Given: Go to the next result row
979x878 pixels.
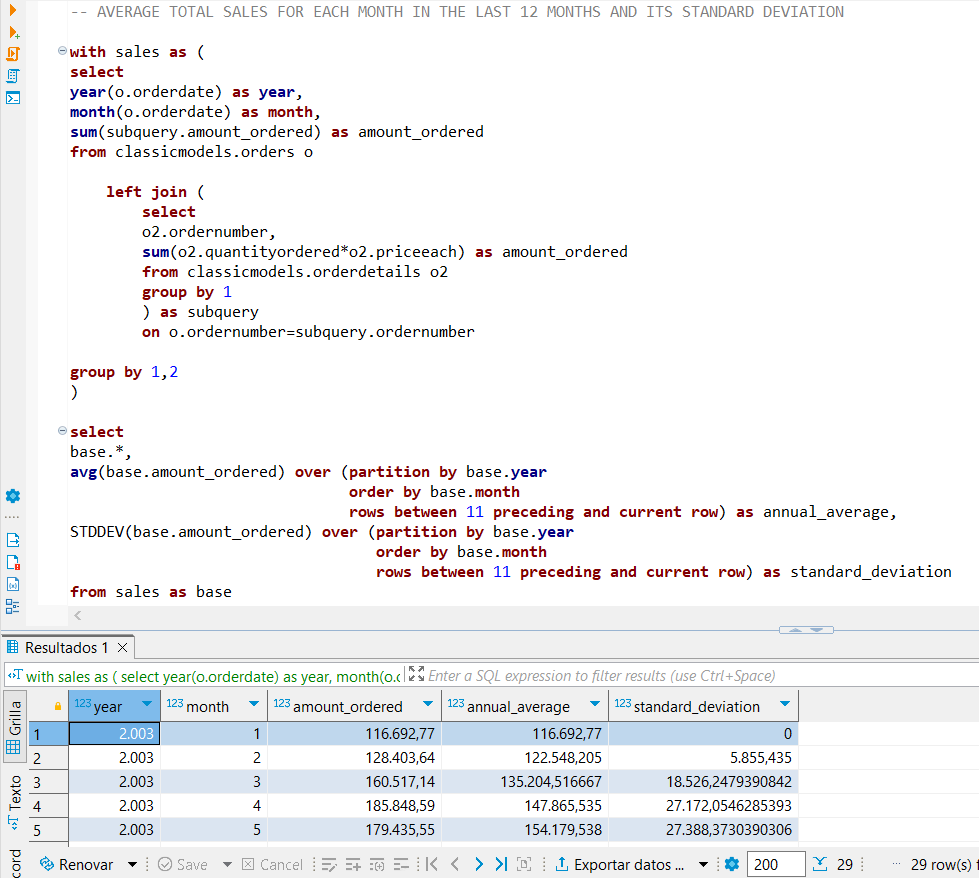Looking at the screenshot, I should (478, 864).
